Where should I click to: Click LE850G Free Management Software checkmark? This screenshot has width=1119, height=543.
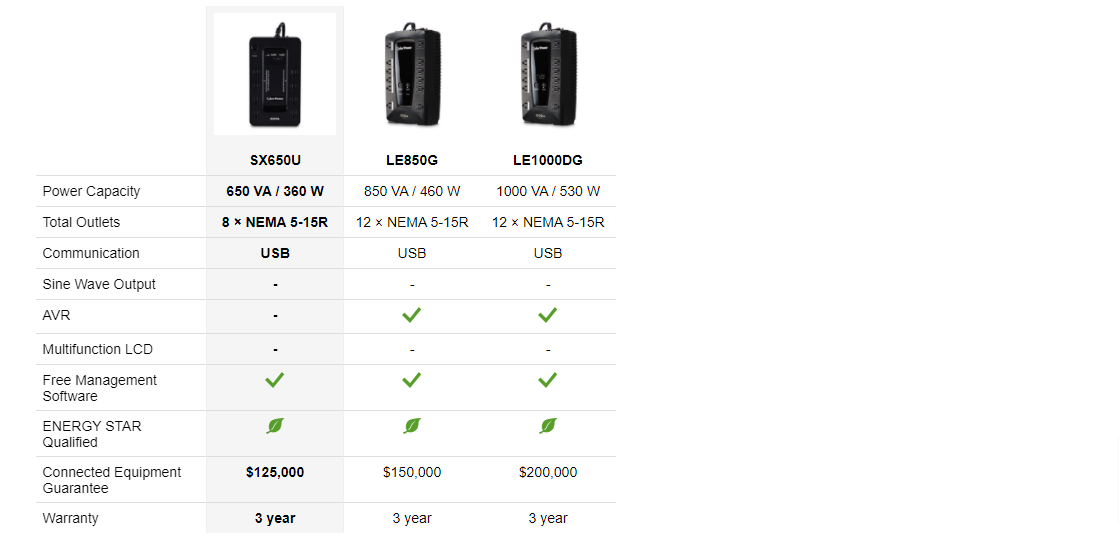point(411,380)
